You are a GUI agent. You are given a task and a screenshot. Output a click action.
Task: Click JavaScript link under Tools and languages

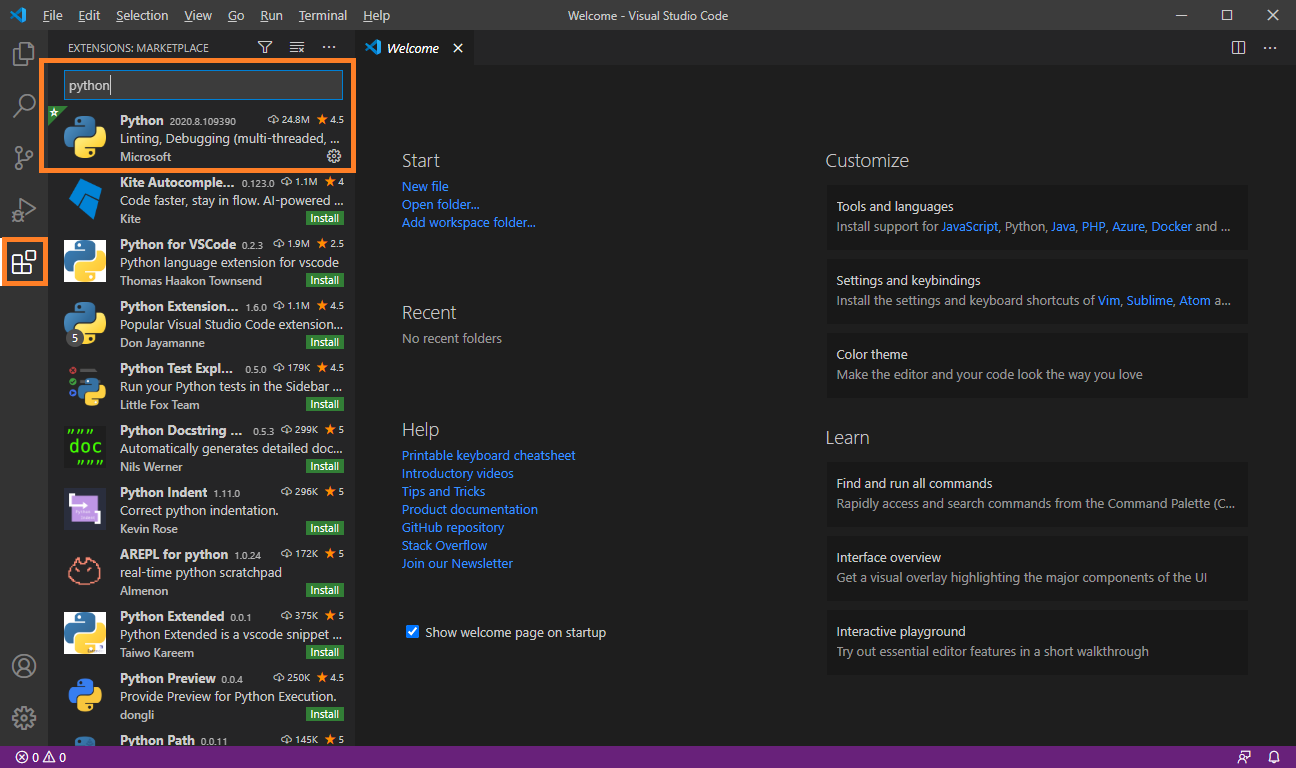(970, 226)
